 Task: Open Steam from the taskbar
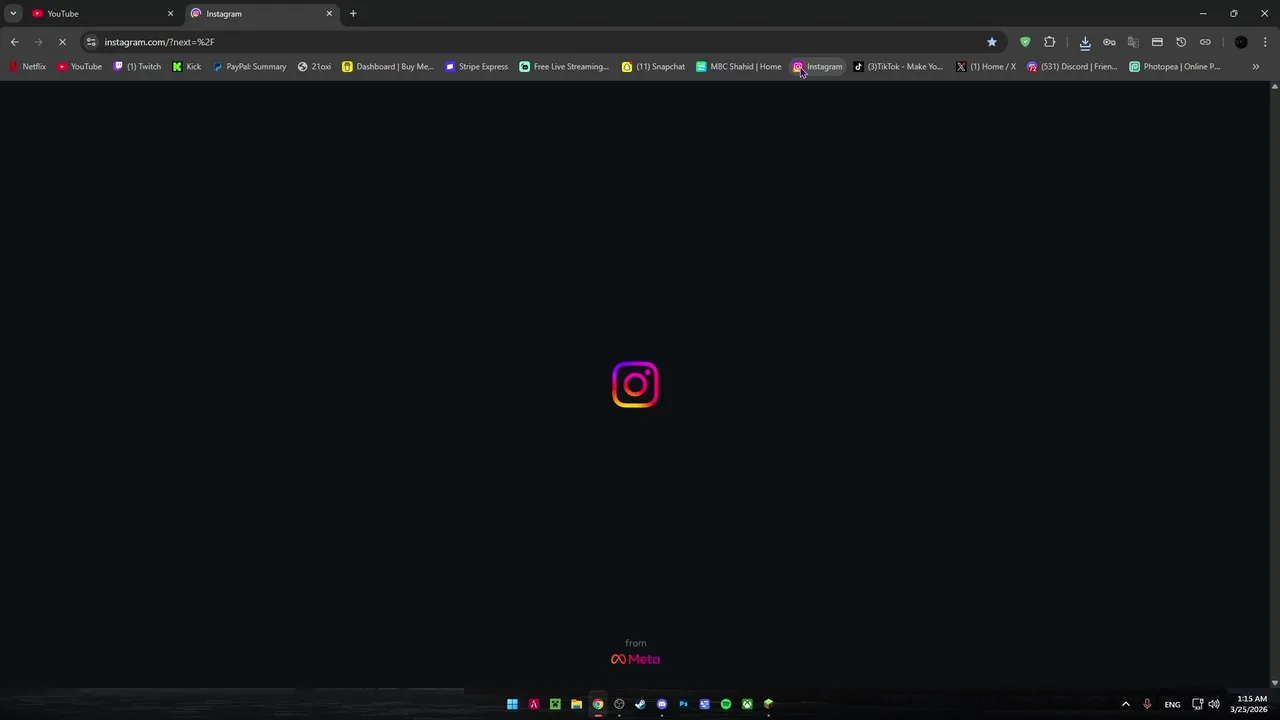pos(640,704)
